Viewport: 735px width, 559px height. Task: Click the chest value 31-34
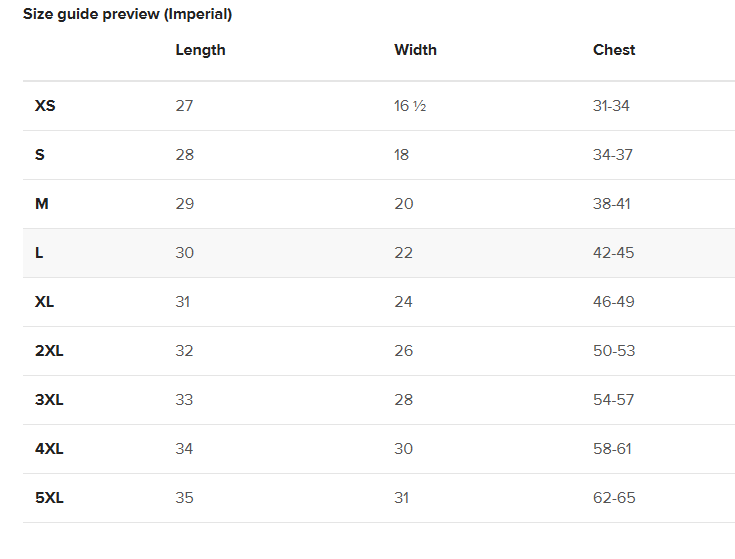click(611, 106)
